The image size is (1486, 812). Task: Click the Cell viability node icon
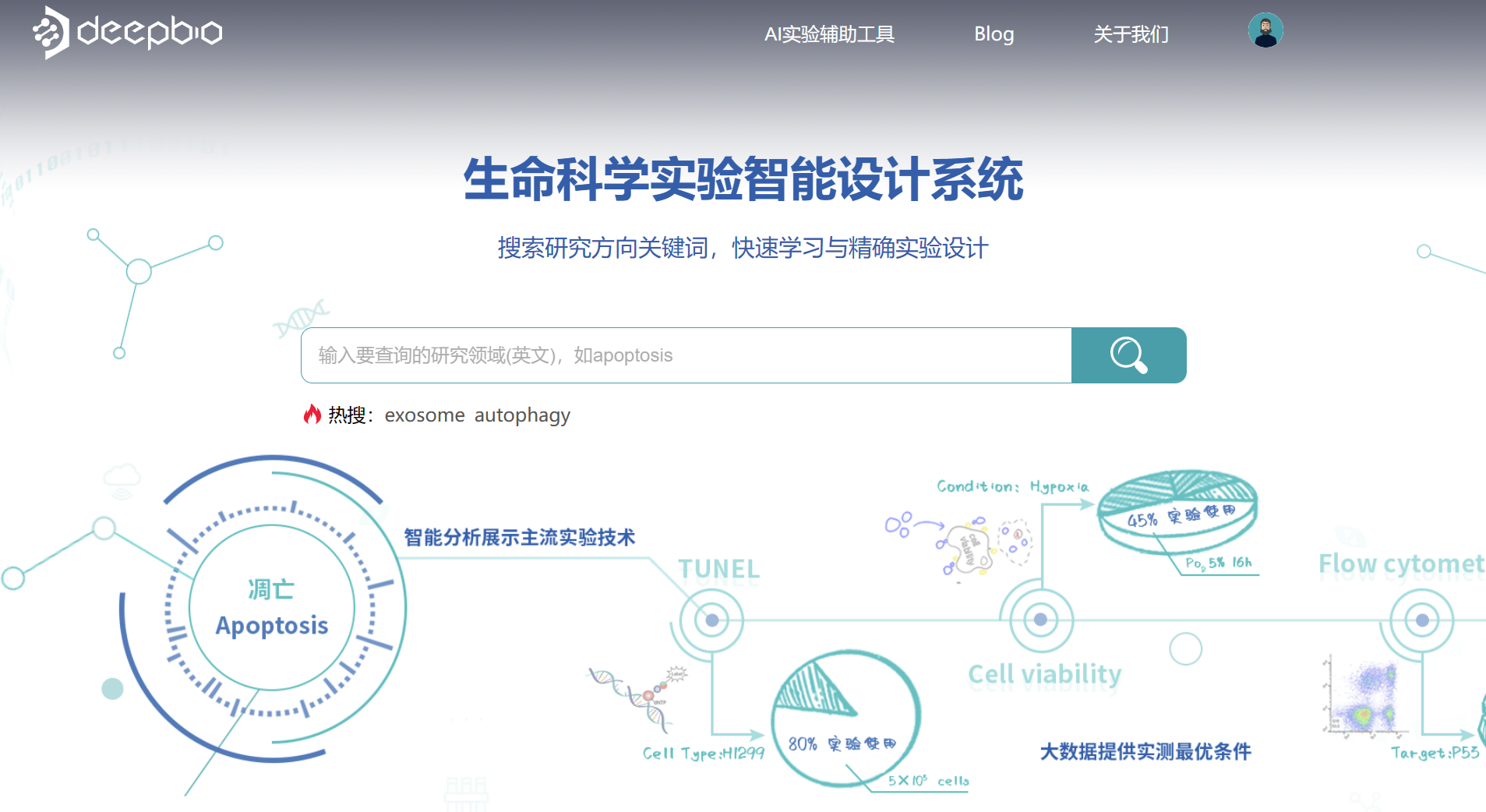[1039, 620]
